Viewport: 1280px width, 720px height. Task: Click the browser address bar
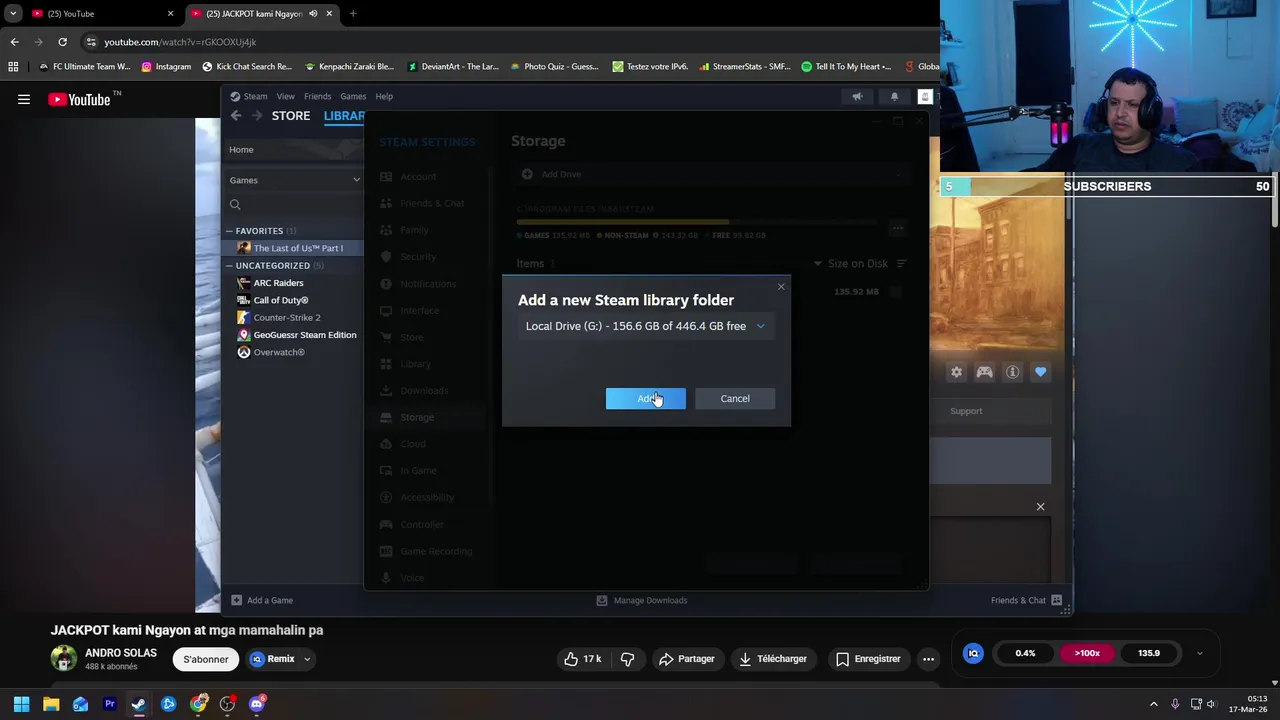point(500,42)
